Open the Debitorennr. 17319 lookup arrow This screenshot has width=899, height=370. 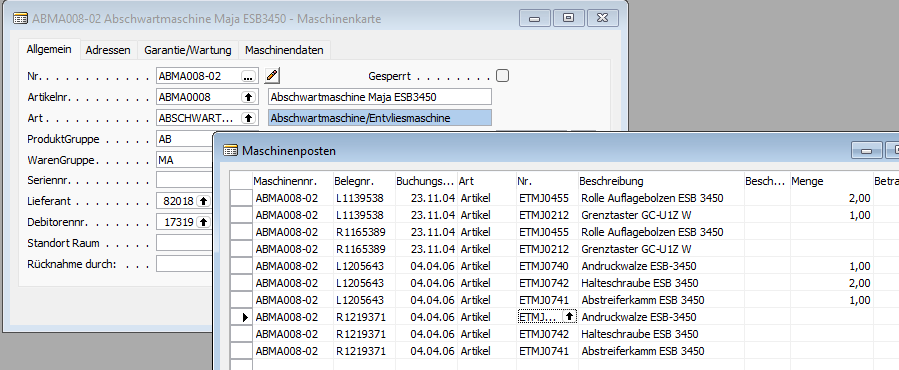pos(203,222)
